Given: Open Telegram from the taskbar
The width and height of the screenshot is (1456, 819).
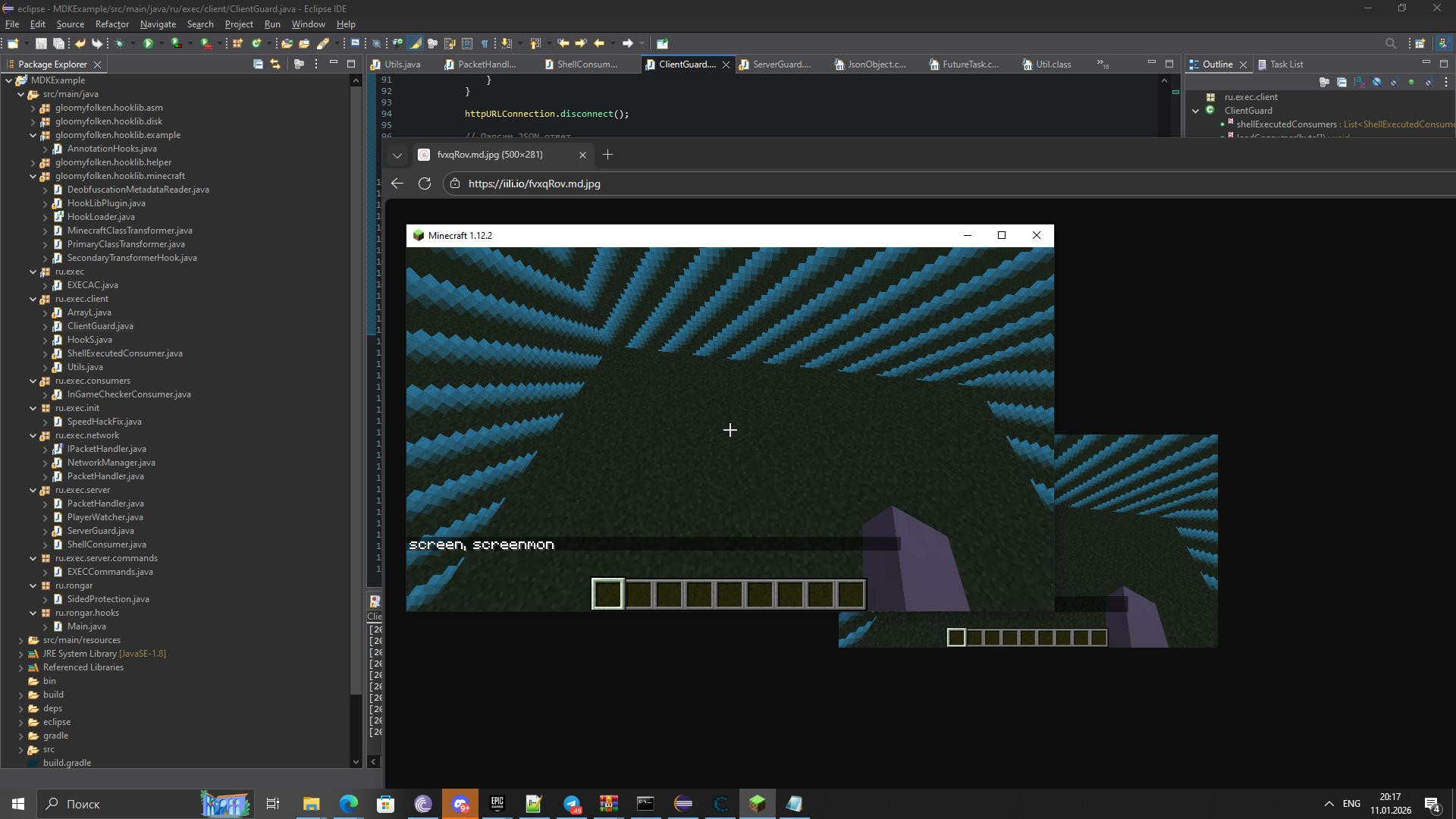Looking at the screenshot, I should [572, 804].
